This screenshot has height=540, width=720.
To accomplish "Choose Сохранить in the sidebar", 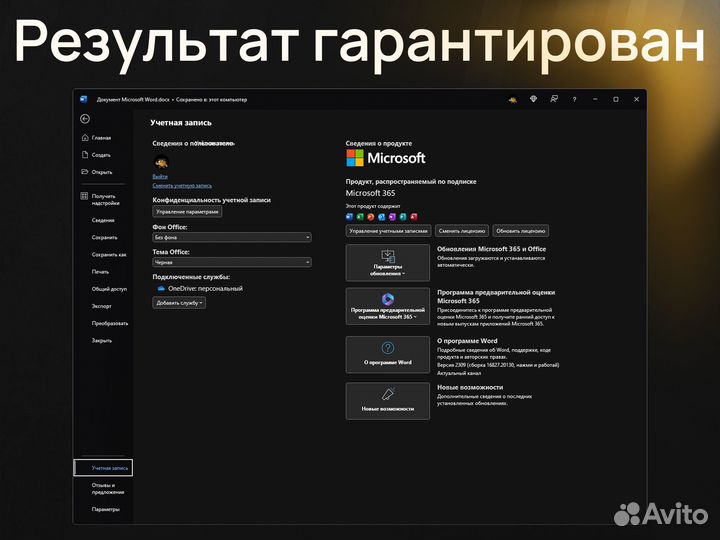I will coord(104,237).
